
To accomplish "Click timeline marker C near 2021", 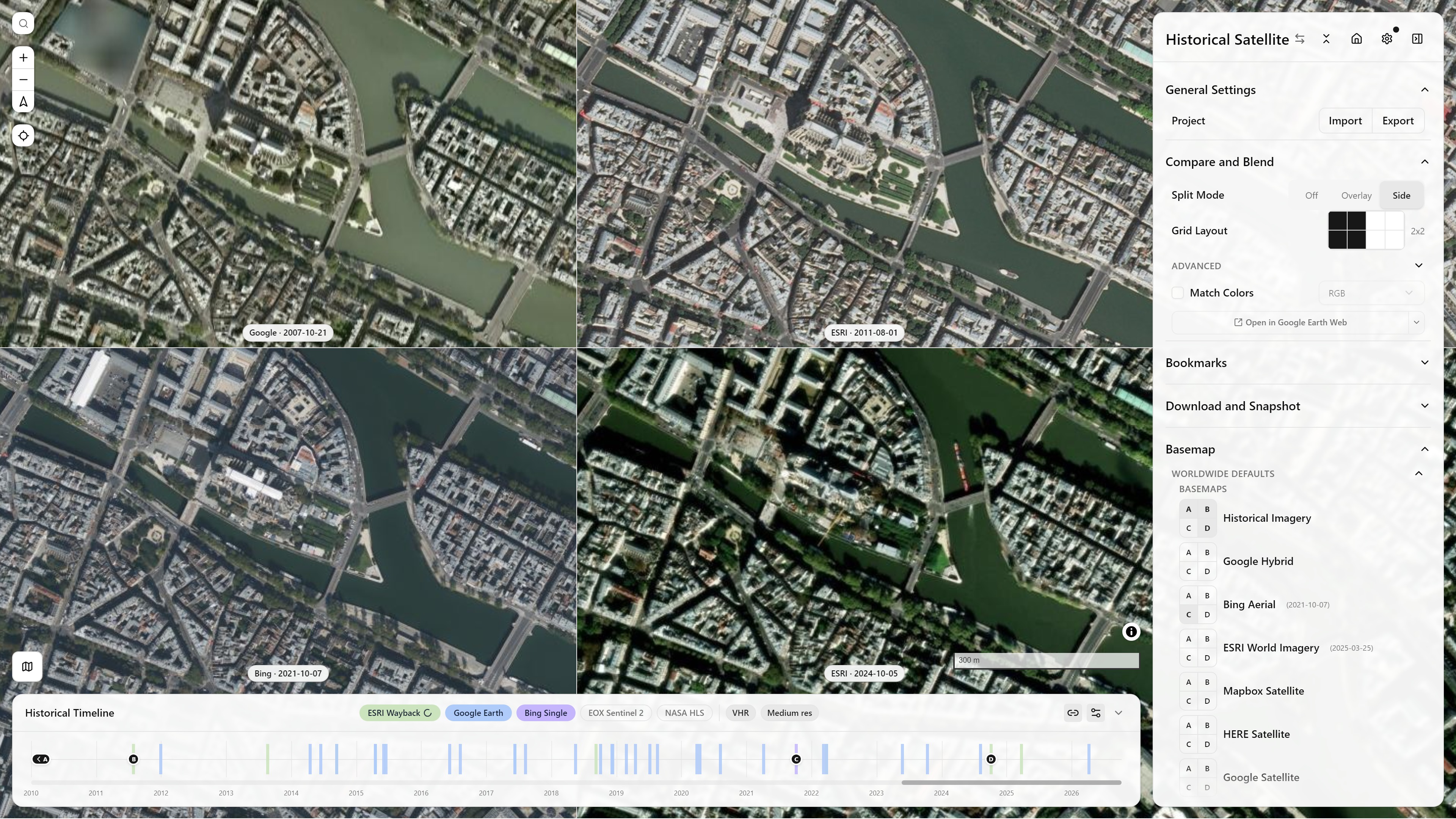I will click(796, 759).
